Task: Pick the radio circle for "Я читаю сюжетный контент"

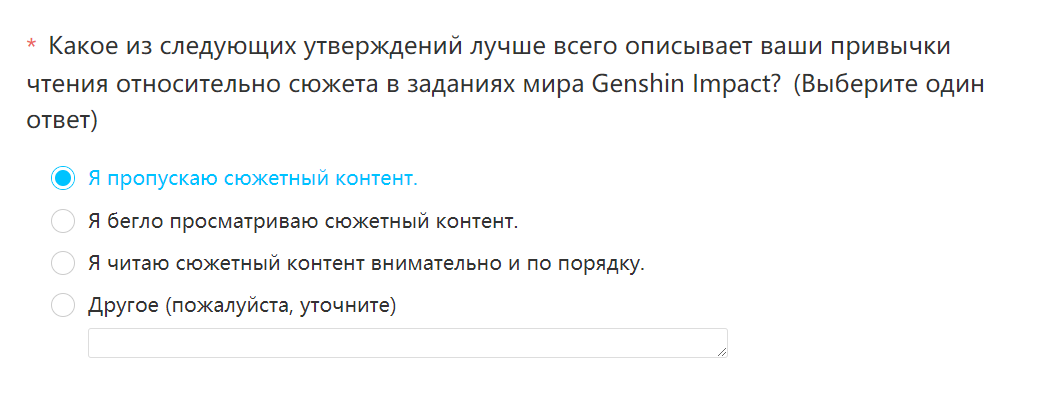Action: (x=63, y=263)
